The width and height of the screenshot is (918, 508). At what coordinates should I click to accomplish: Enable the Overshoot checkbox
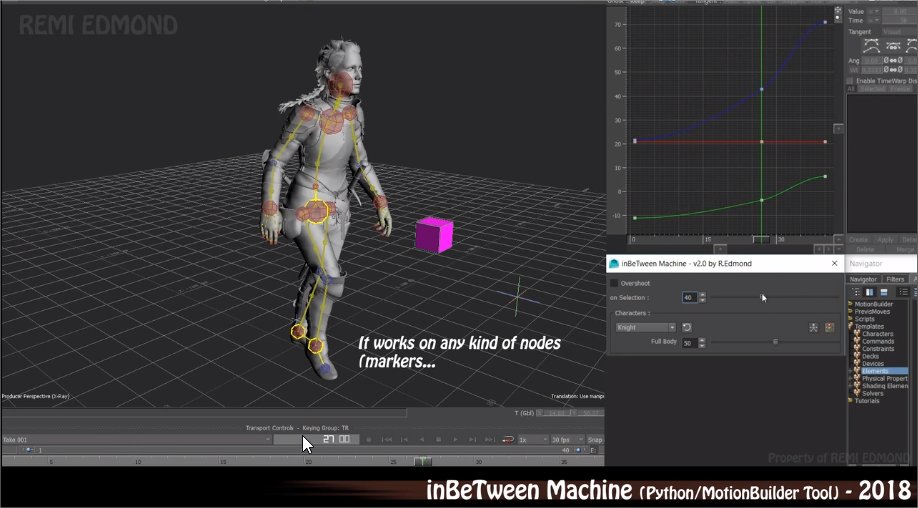[x=614, y=283]
